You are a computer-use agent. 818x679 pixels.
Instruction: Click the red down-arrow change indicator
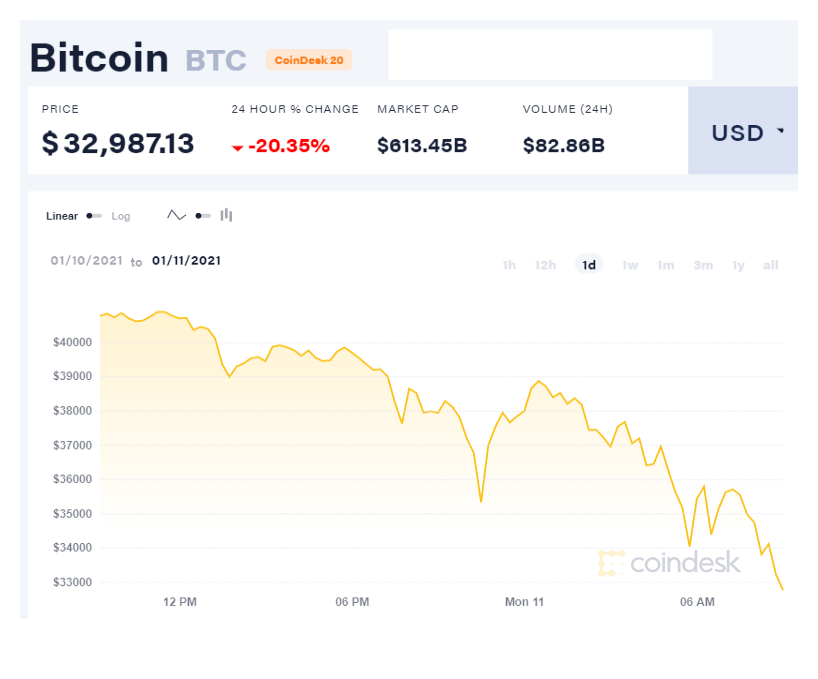click(x=237, y=148)
